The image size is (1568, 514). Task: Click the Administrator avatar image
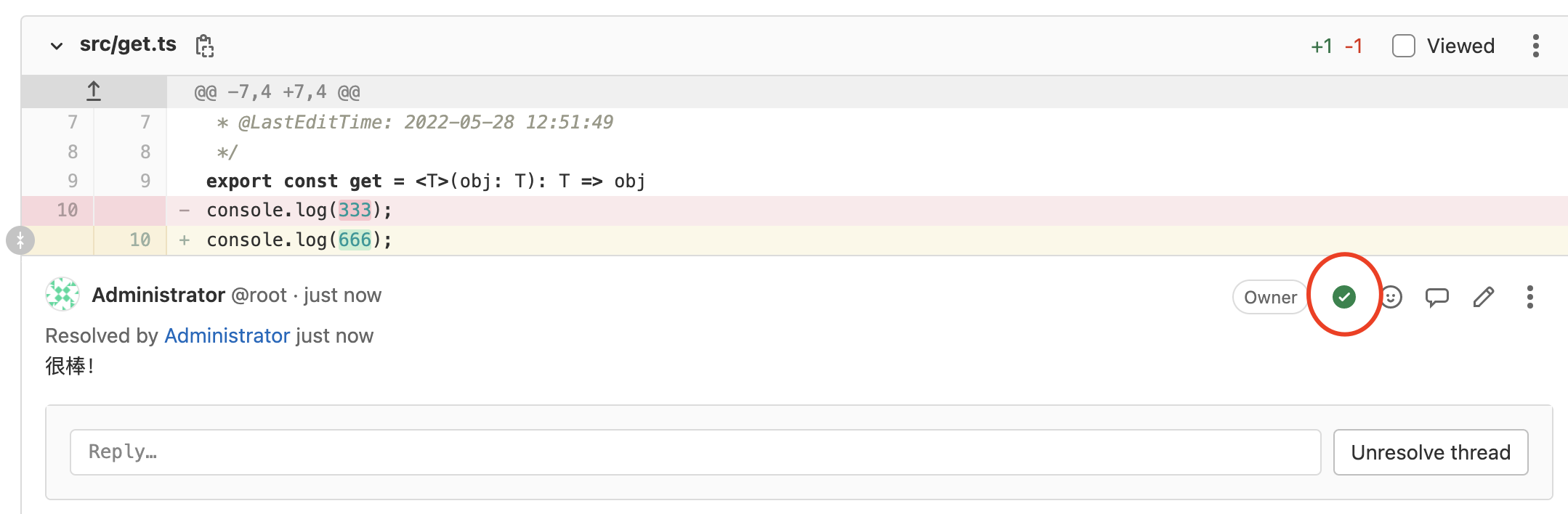[62, 294]
